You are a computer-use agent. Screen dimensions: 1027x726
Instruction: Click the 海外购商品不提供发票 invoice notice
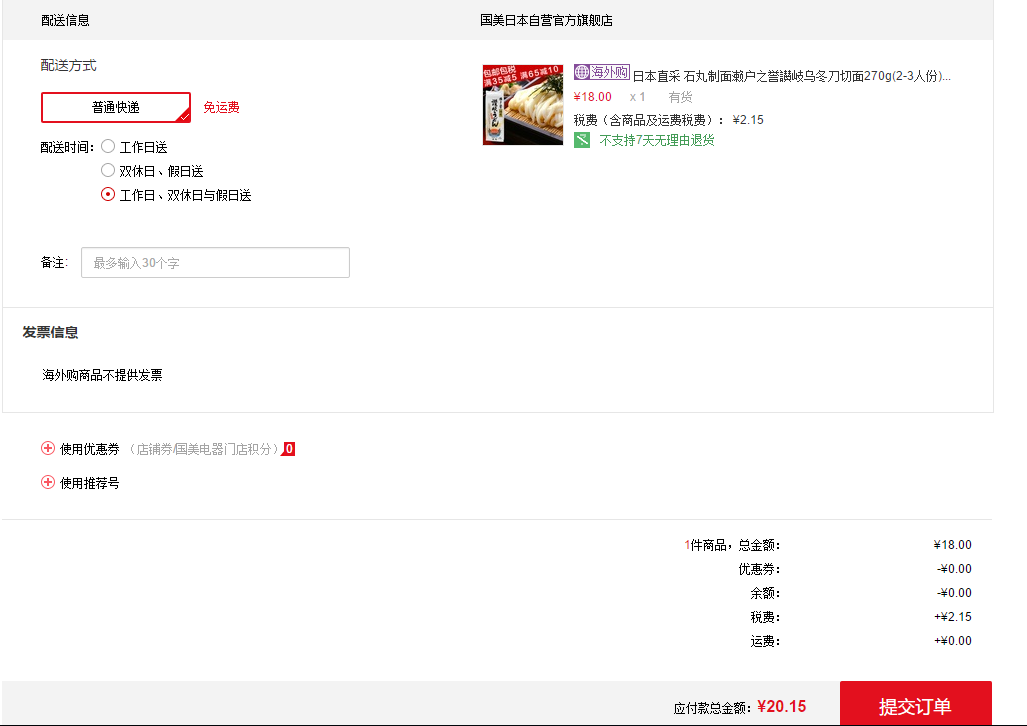102,375
